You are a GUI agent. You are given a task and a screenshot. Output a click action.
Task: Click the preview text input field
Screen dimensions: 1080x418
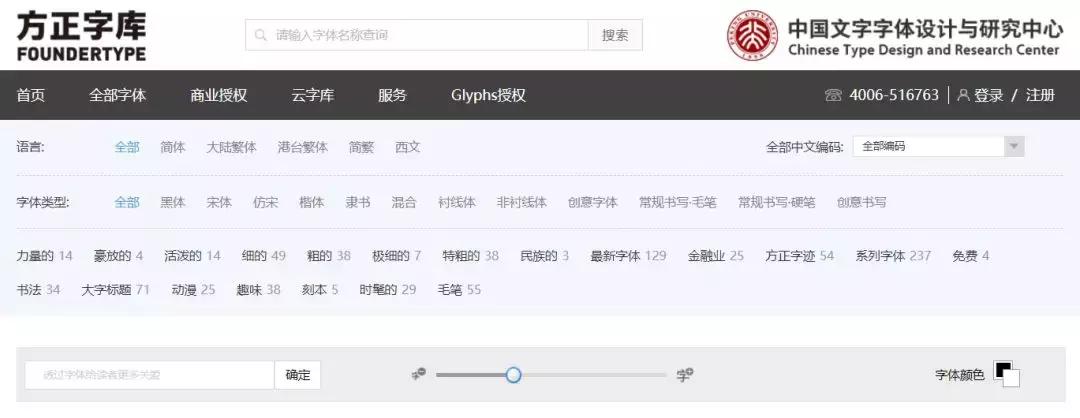[x=149, y=375]
